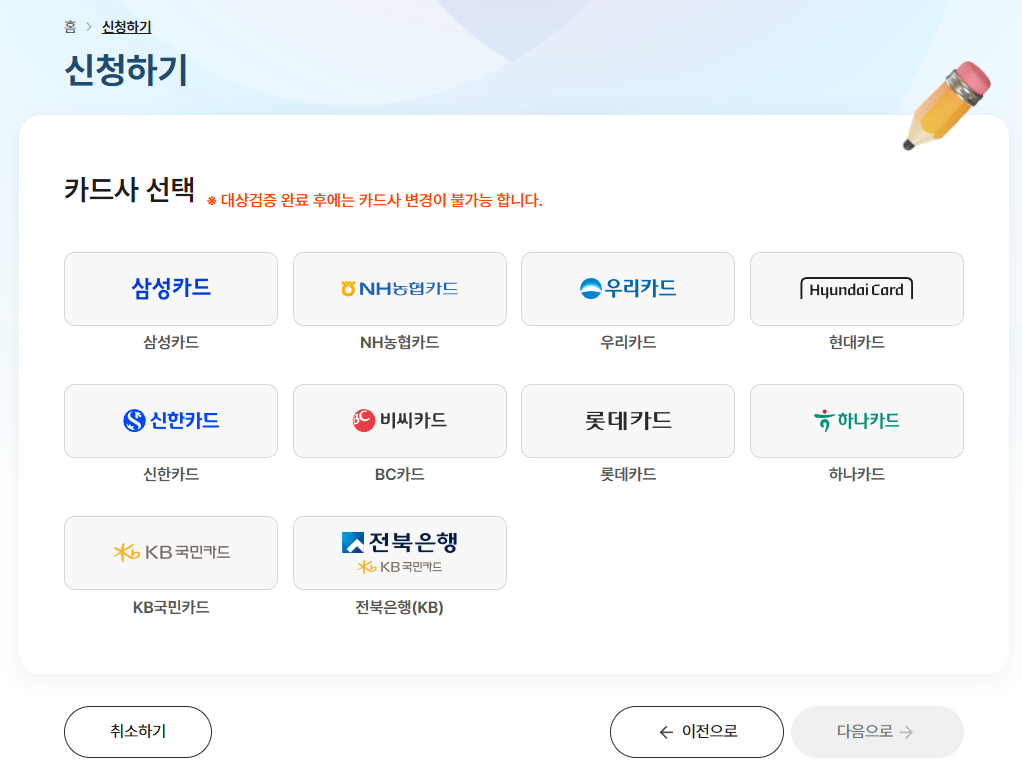Viewport: 1022px width, 784px height.
Task: Choose BC카드 via the 비씨카드 logo
Action: click(x=399, y=420)
